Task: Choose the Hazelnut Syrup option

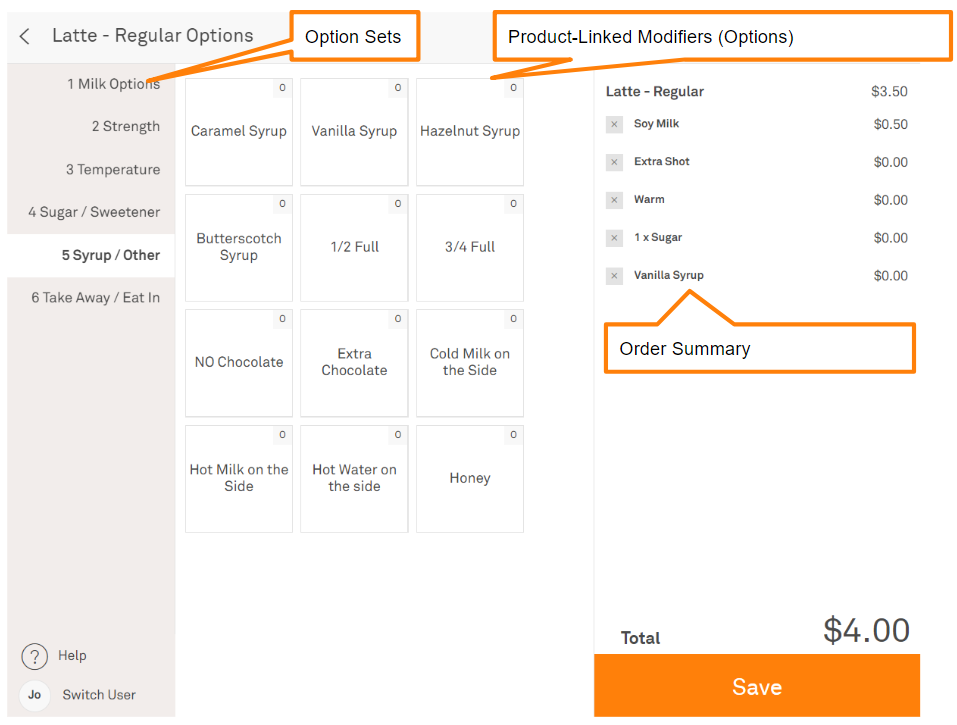Action: coord(470,132)
